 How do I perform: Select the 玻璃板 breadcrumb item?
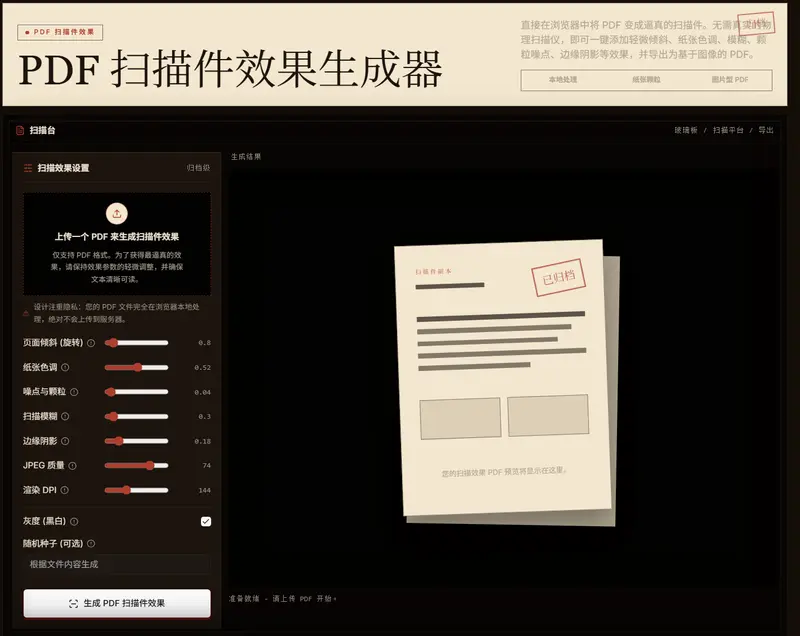click(x=686, y=131)
